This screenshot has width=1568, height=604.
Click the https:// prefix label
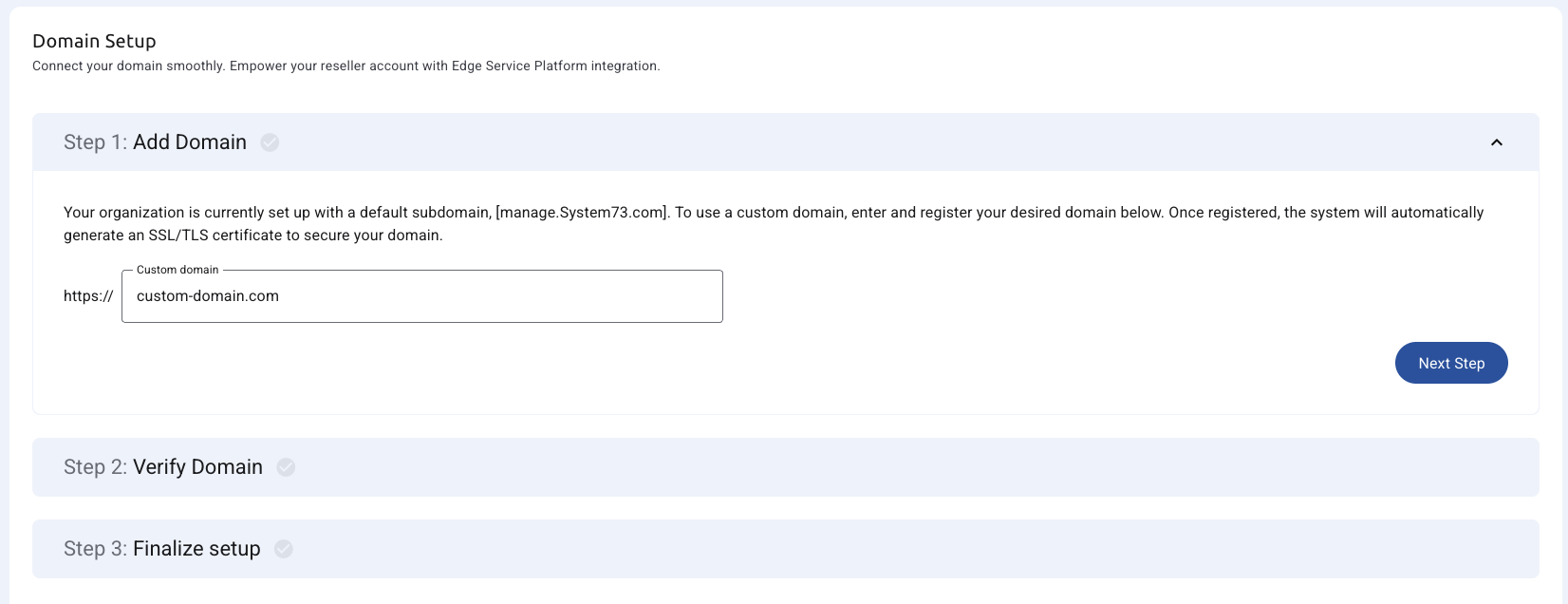click(88, 296)
